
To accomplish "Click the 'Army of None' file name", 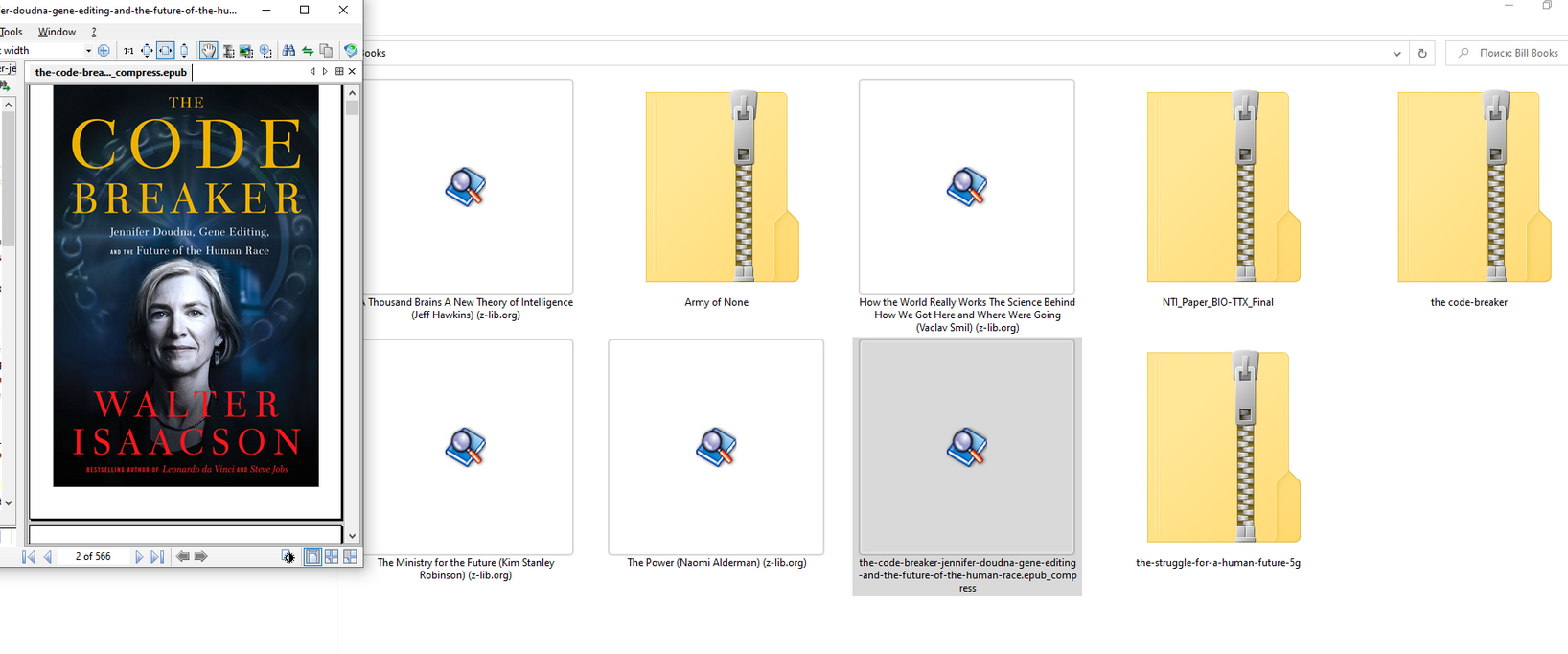I will coord(716,302).
